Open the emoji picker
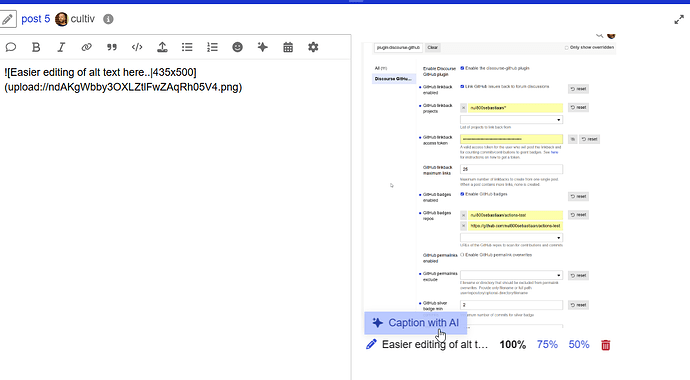This screenshot has width=690, height=380. [x=238, y=47]
